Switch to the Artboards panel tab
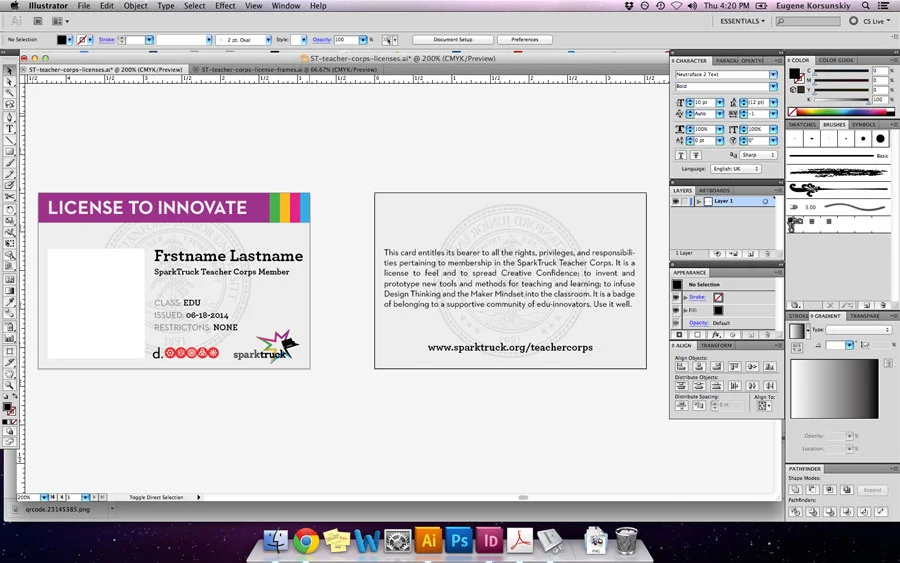Viewport: 900px width, 563px height. 714,191
